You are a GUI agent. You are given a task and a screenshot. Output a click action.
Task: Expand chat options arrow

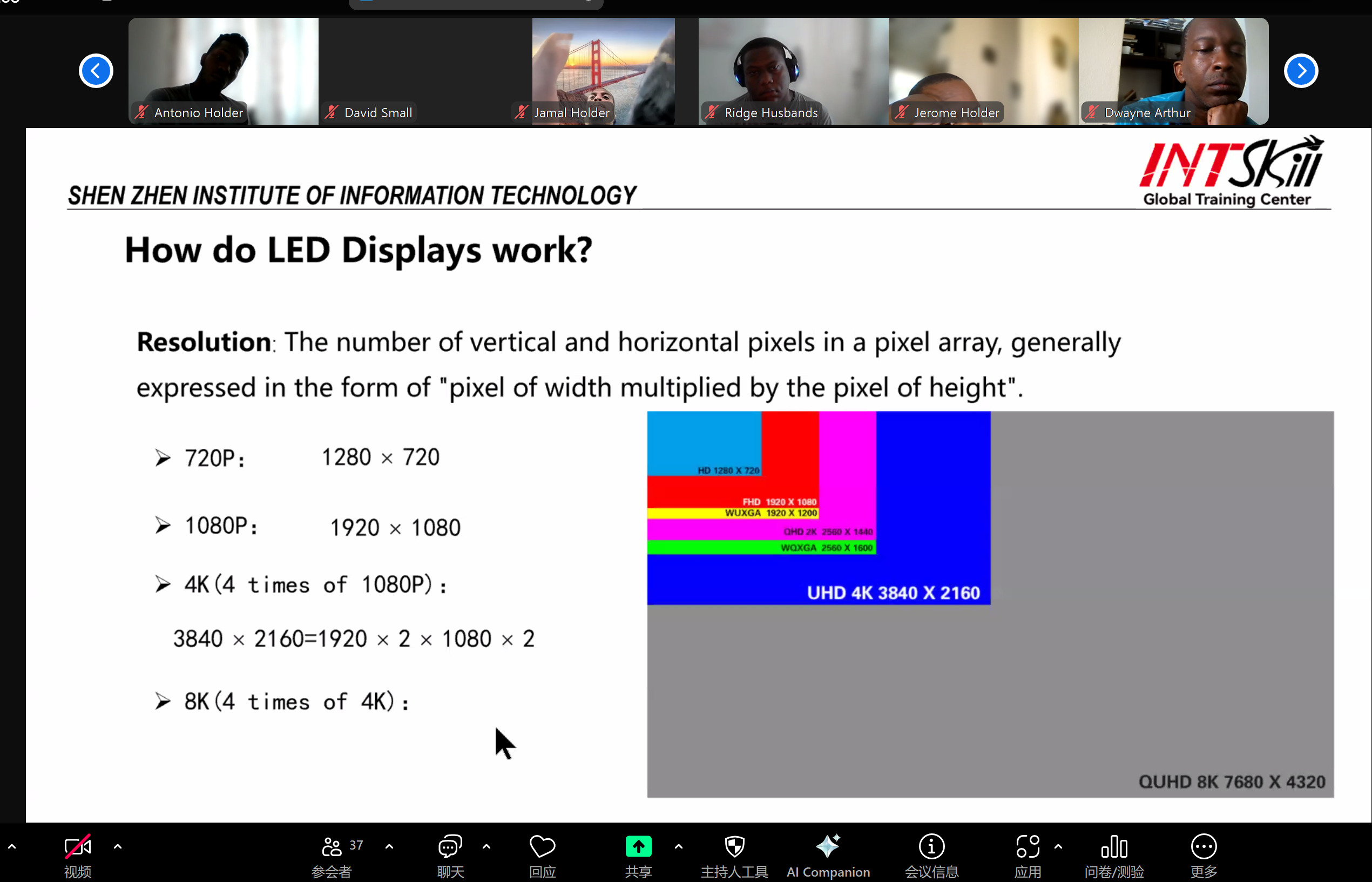(486, 846)
